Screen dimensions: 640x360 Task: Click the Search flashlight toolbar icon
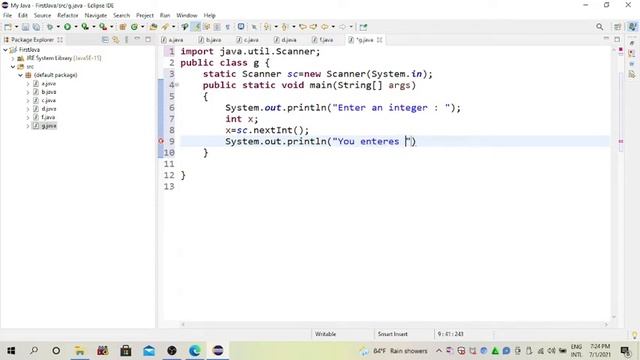coord(165,27)
